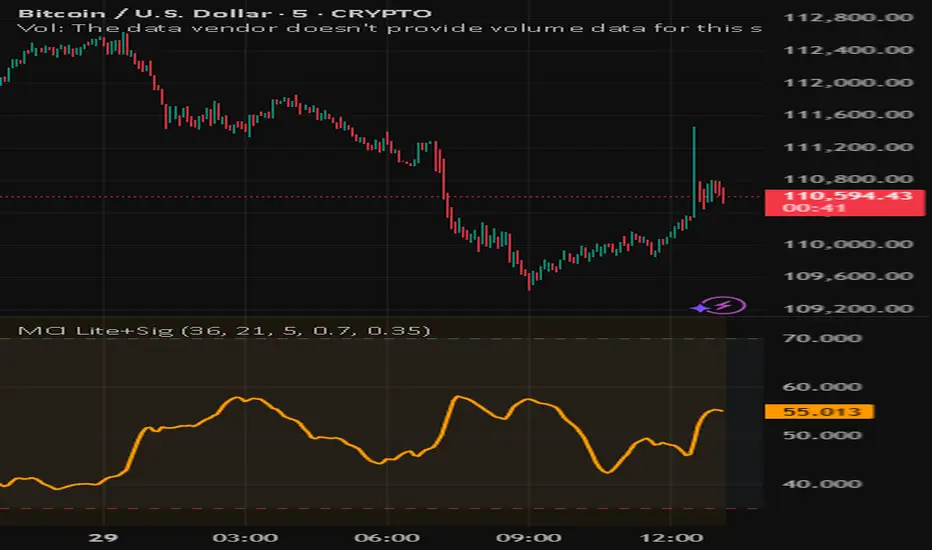932x550 pixels.
Task: Click the orange indicator value 55.013
Action: [819, 411]
